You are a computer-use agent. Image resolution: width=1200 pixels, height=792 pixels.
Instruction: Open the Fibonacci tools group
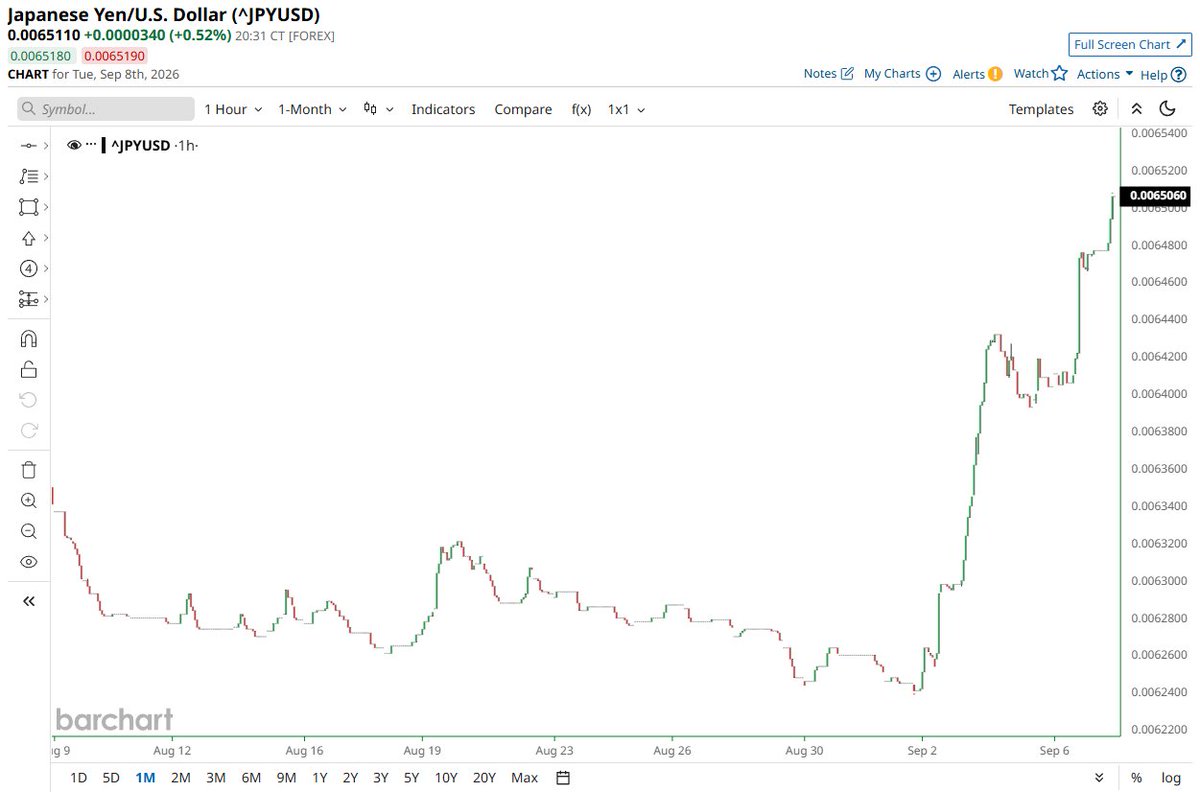click(28, 176)
